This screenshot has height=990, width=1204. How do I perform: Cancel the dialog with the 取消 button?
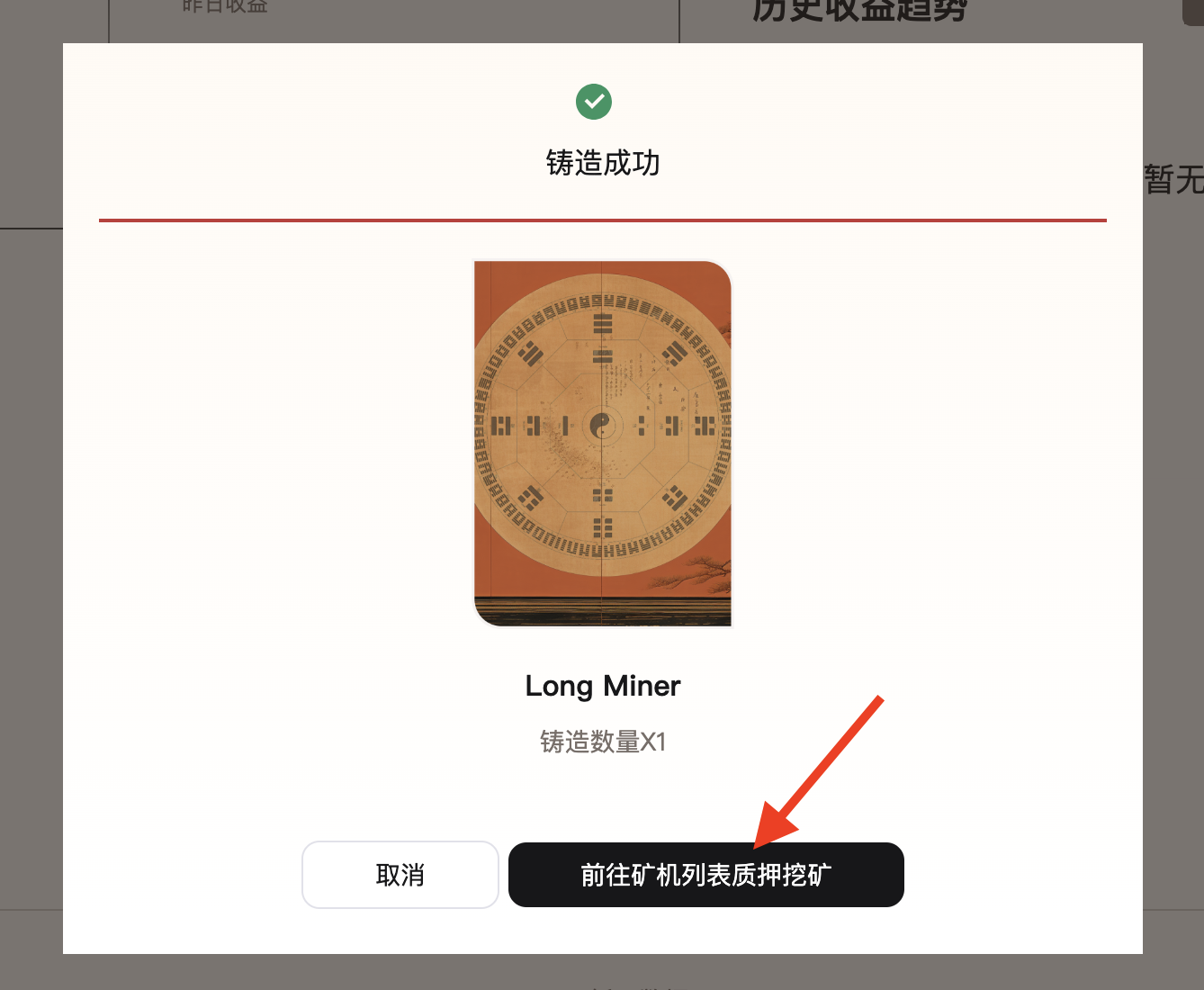pyautogui.click(x=400, y=875)
